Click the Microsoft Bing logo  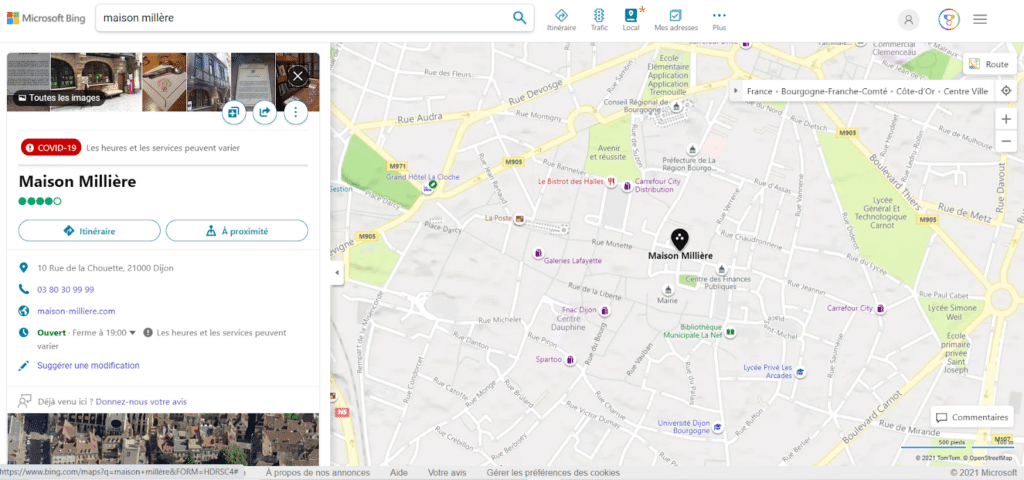point(46,18)
